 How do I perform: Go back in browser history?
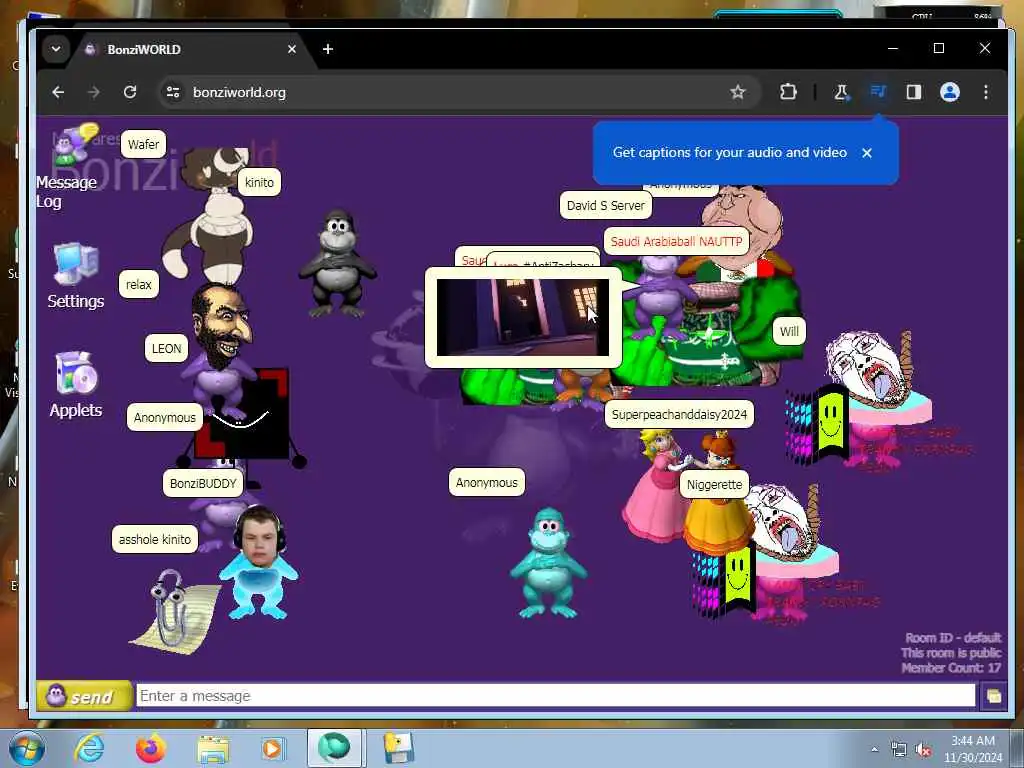coord(58,92)
